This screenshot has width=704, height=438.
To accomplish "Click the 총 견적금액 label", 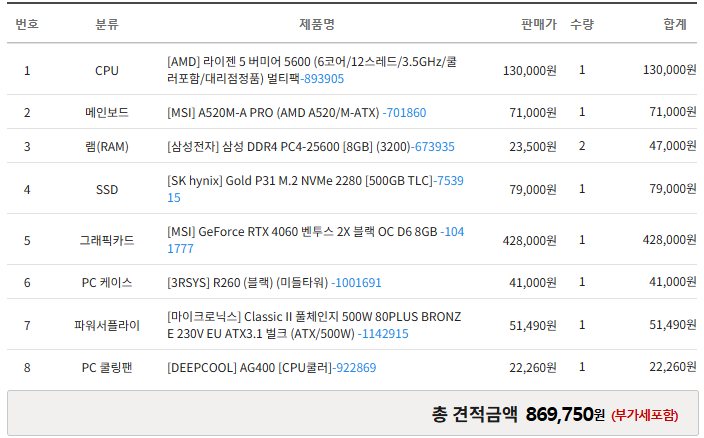I will tap(474, 414).
